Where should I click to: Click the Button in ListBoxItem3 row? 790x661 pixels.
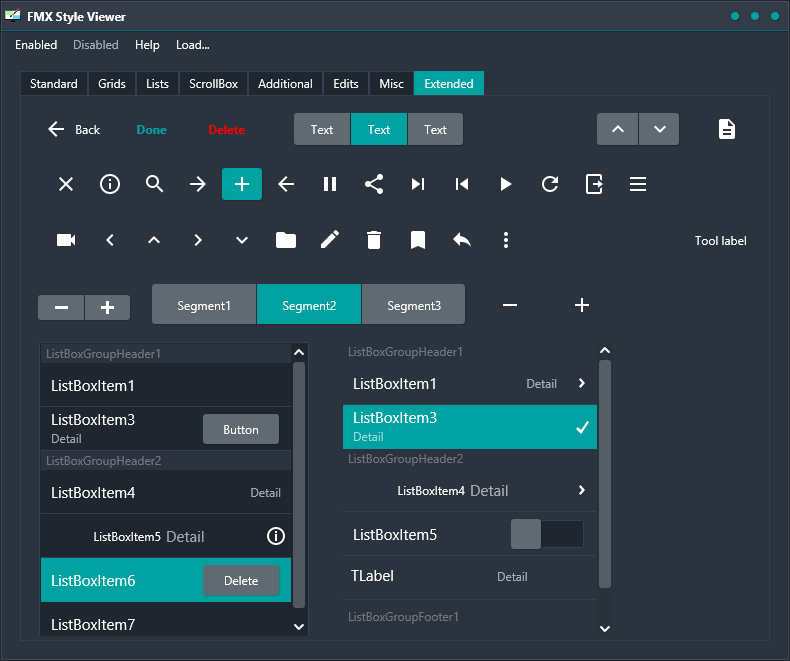[241, 429]
